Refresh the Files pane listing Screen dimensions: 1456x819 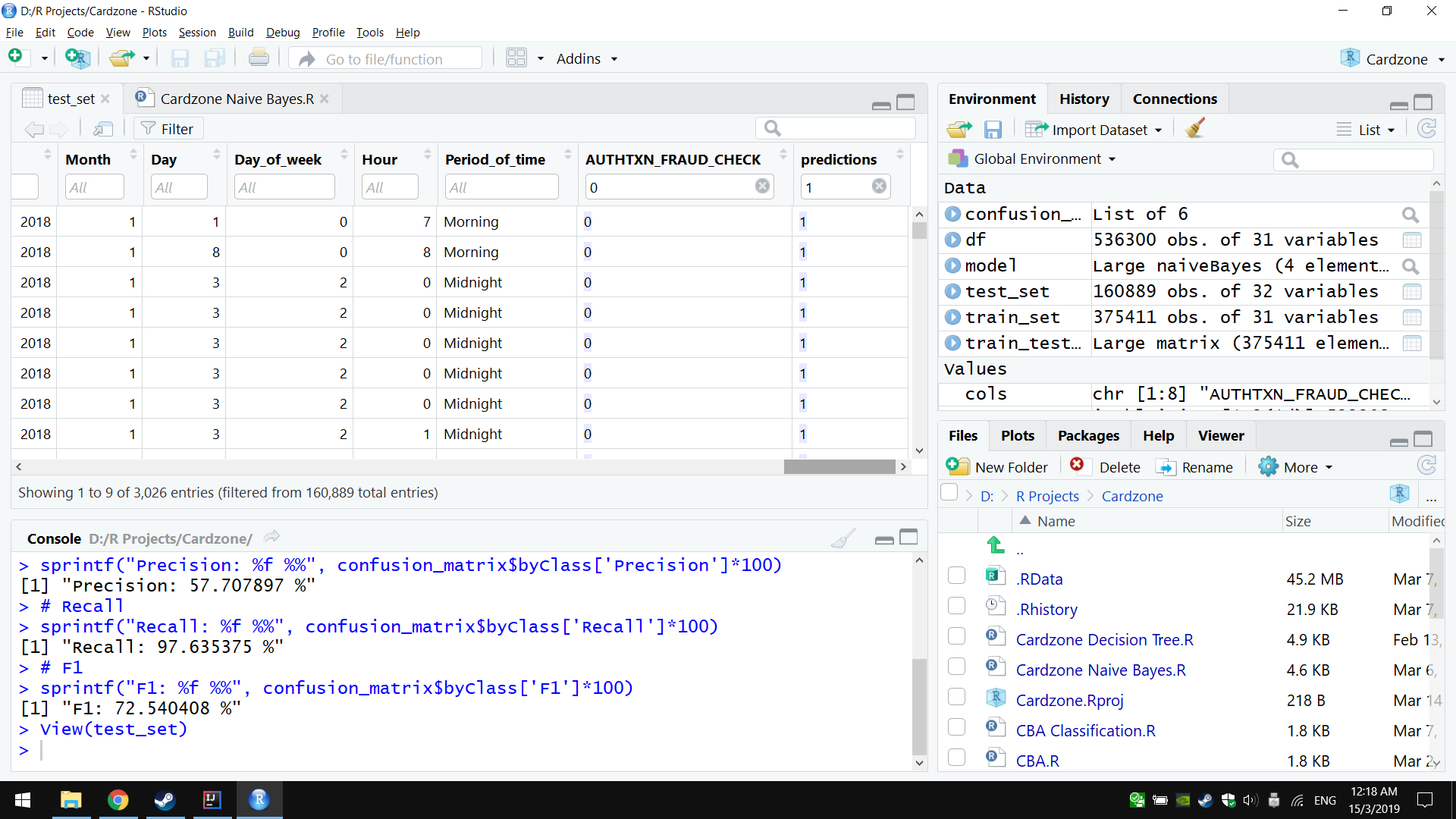point(1427,465)
